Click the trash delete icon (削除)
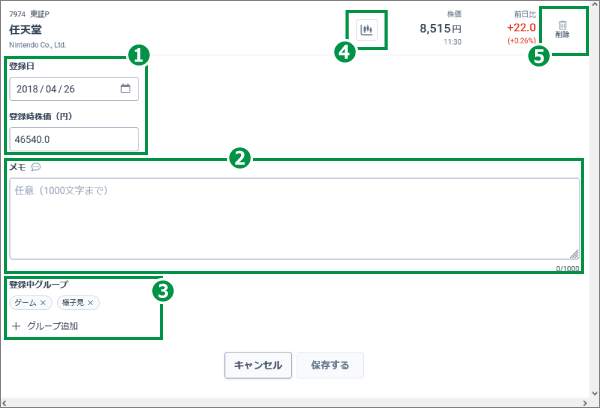600x408 pixels. [x=562, y=29]
